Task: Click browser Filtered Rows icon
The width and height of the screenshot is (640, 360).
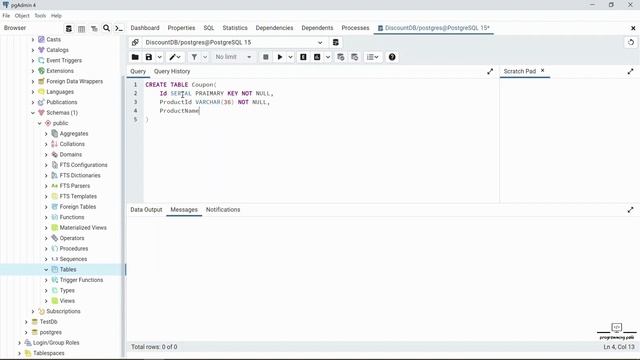Action: (94, 28)
